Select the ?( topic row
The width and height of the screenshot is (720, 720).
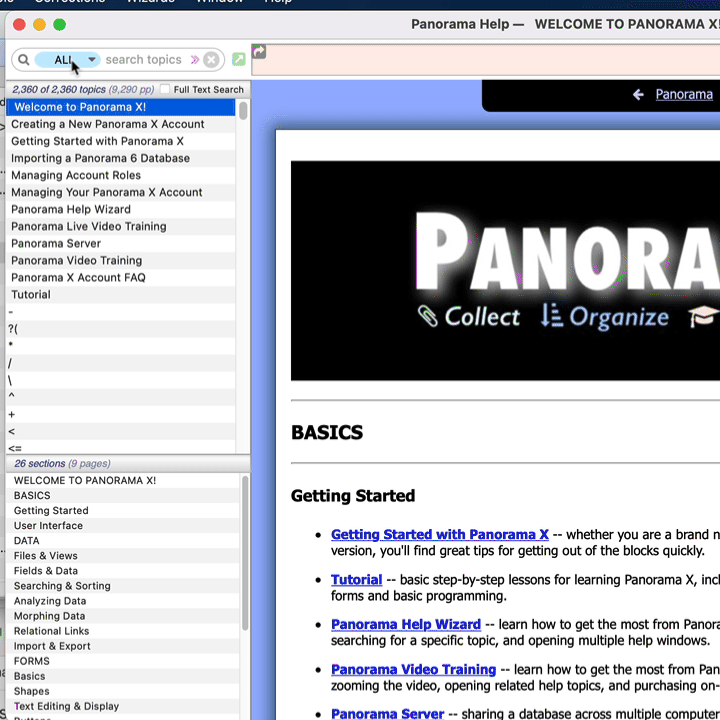click(120, 329)
